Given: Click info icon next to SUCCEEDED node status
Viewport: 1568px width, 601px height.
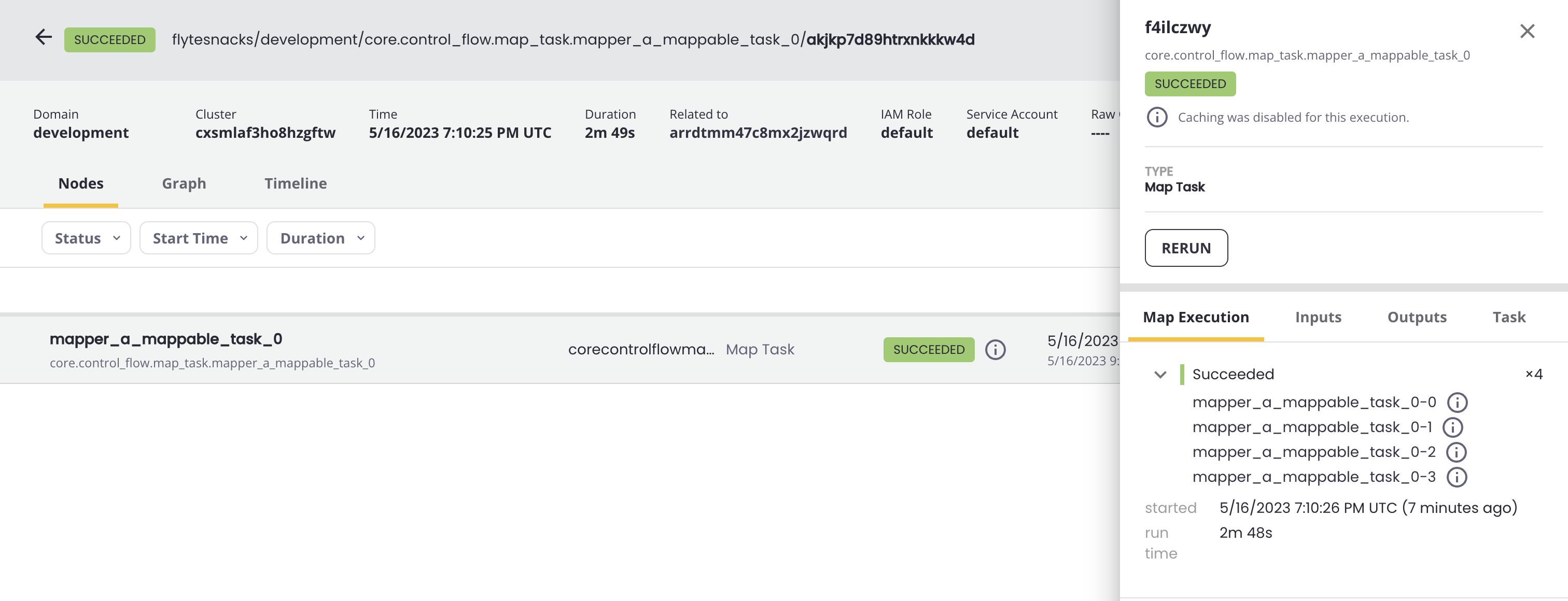Looking at the screenshot, I should 995,350.
